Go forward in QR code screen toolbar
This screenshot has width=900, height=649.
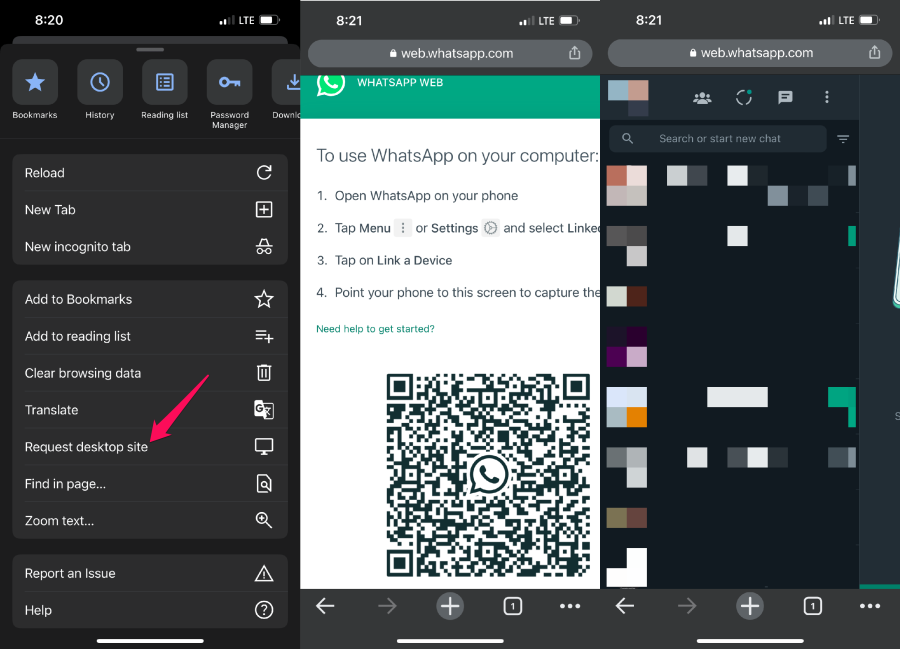(387, 606)
